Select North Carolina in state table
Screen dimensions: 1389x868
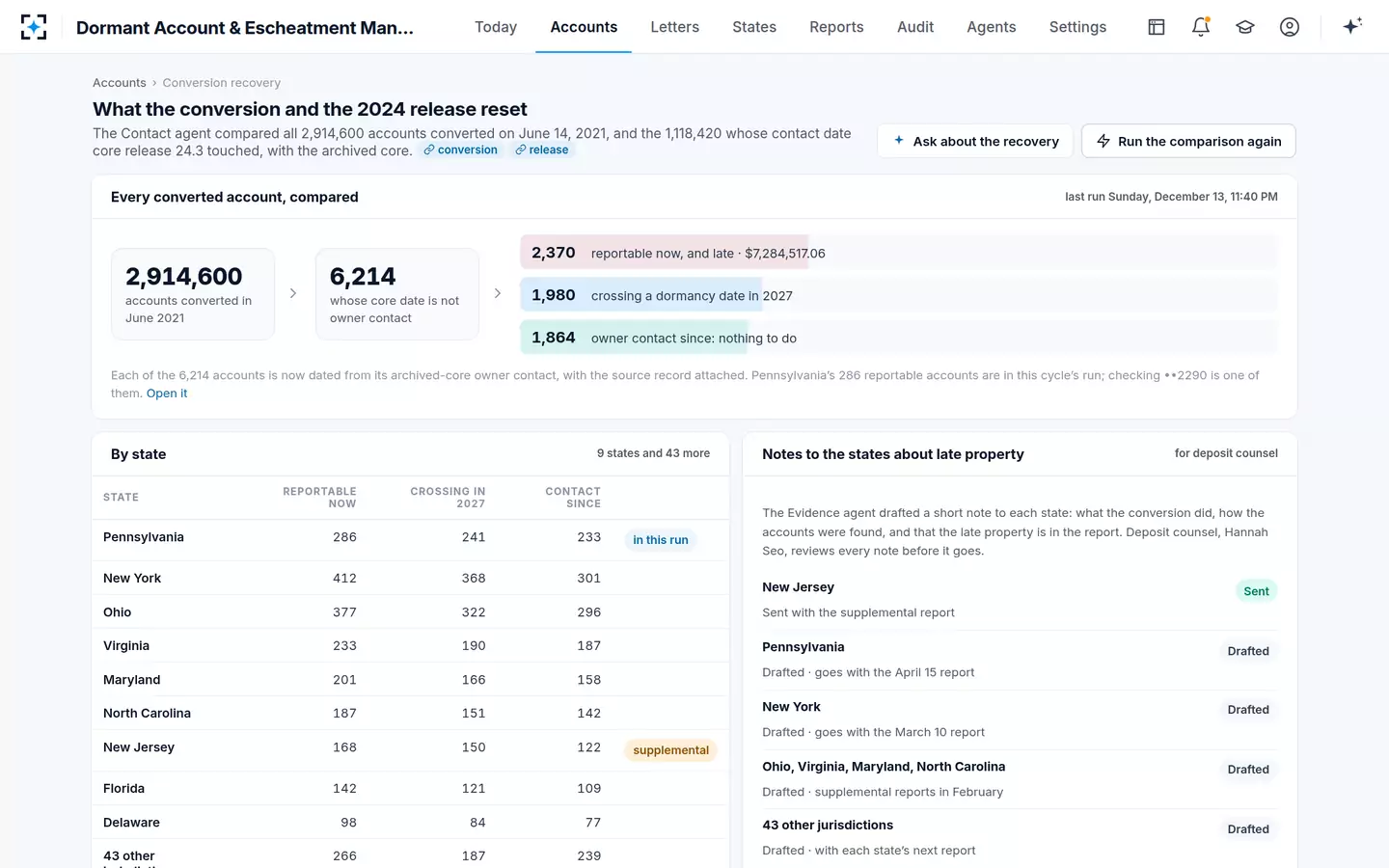(x=410, y=714)
